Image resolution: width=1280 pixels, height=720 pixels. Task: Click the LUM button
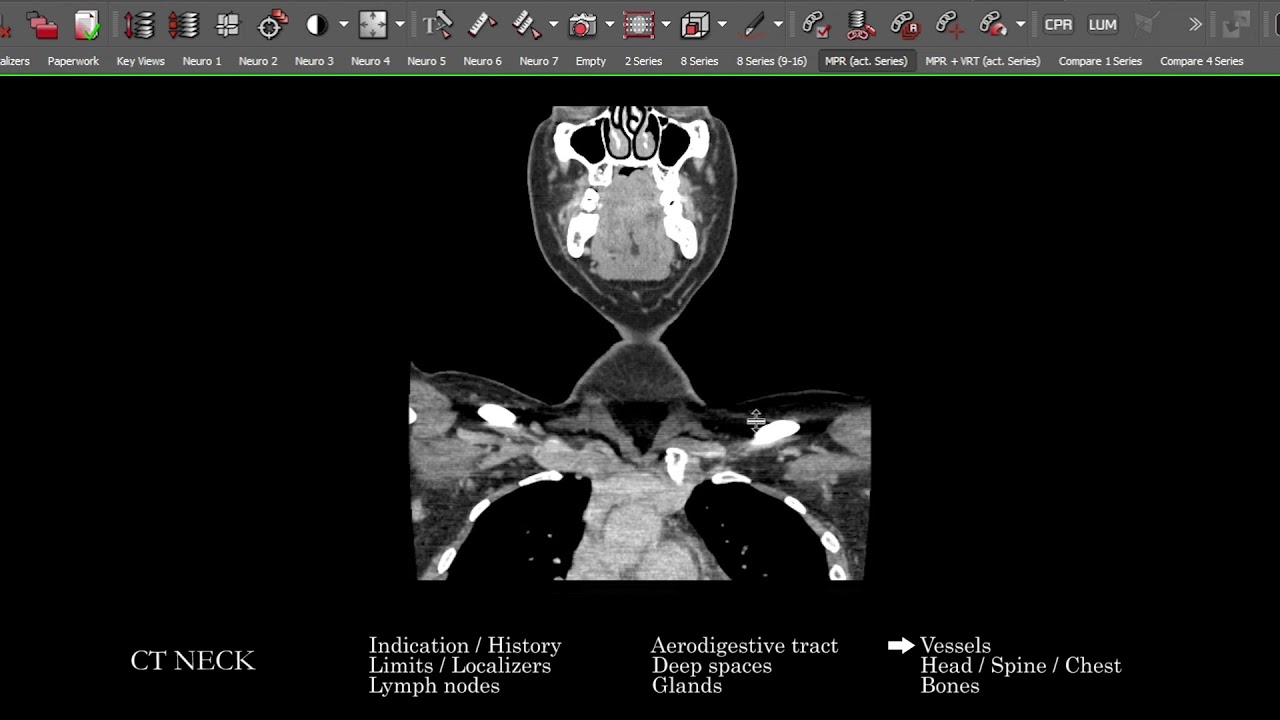[1102, 25]
